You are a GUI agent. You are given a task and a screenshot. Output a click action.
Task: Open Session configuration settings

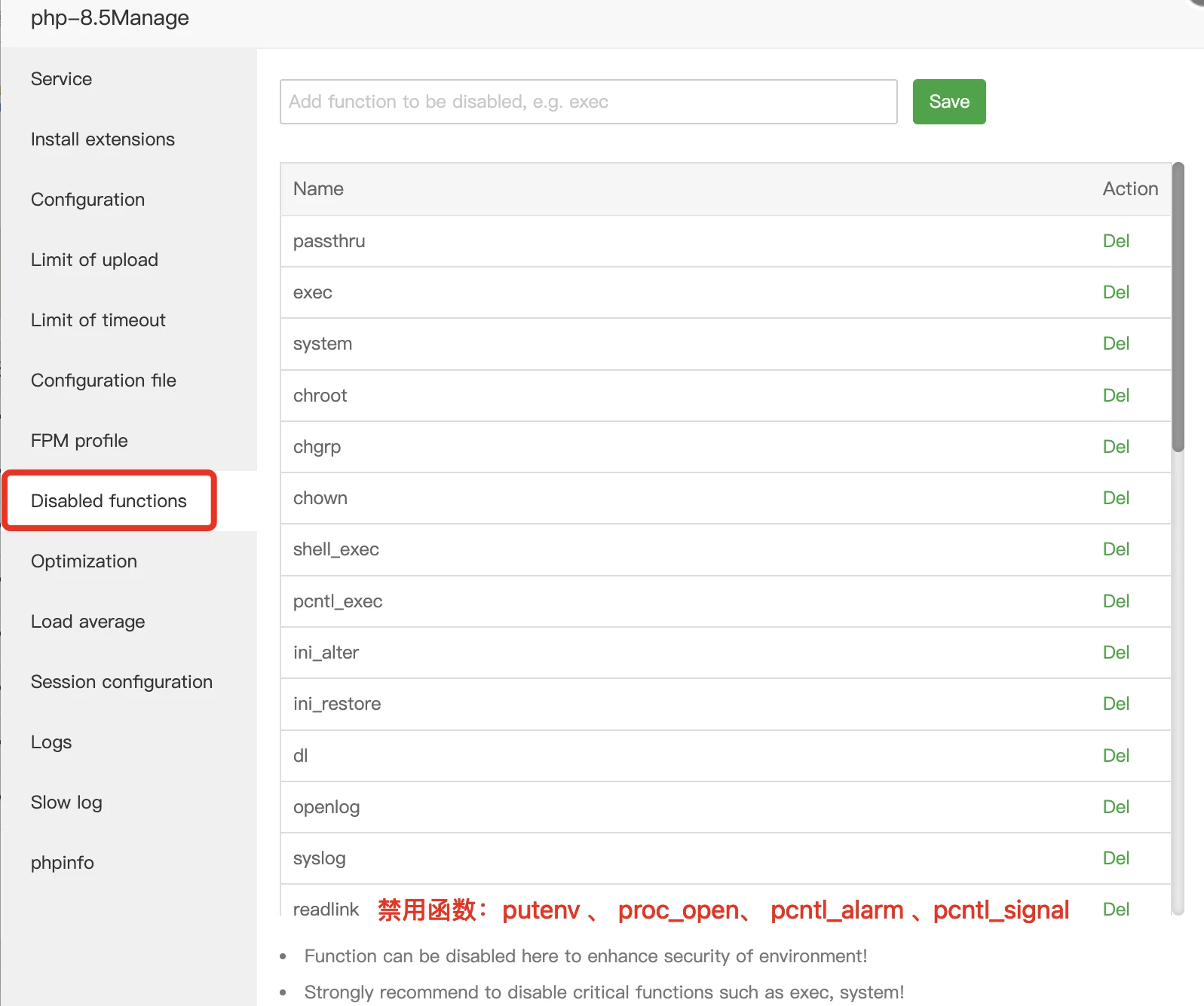click(121, 682)
